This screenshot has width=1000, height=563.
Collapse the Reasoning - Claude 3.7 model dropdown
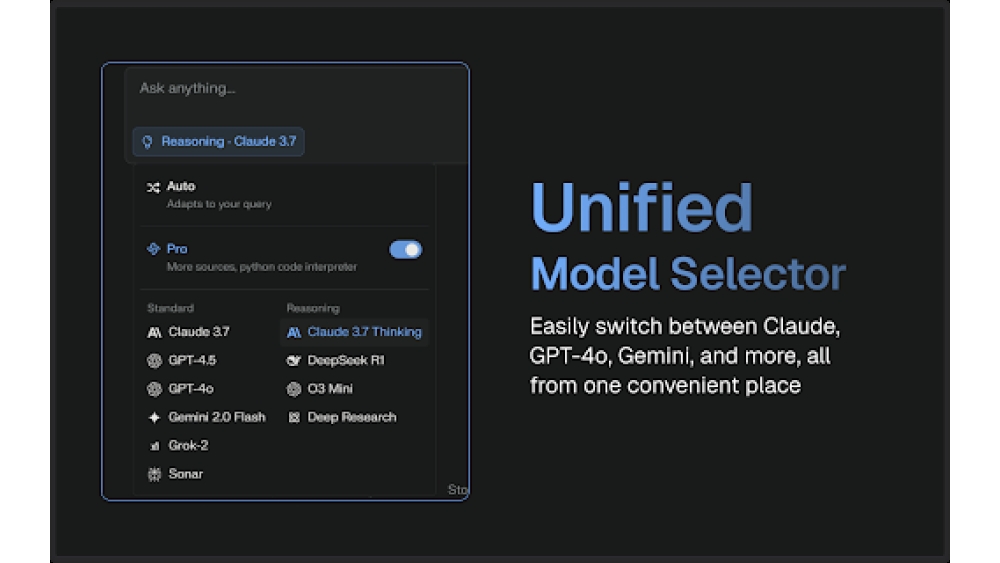(x=219, y=142)
